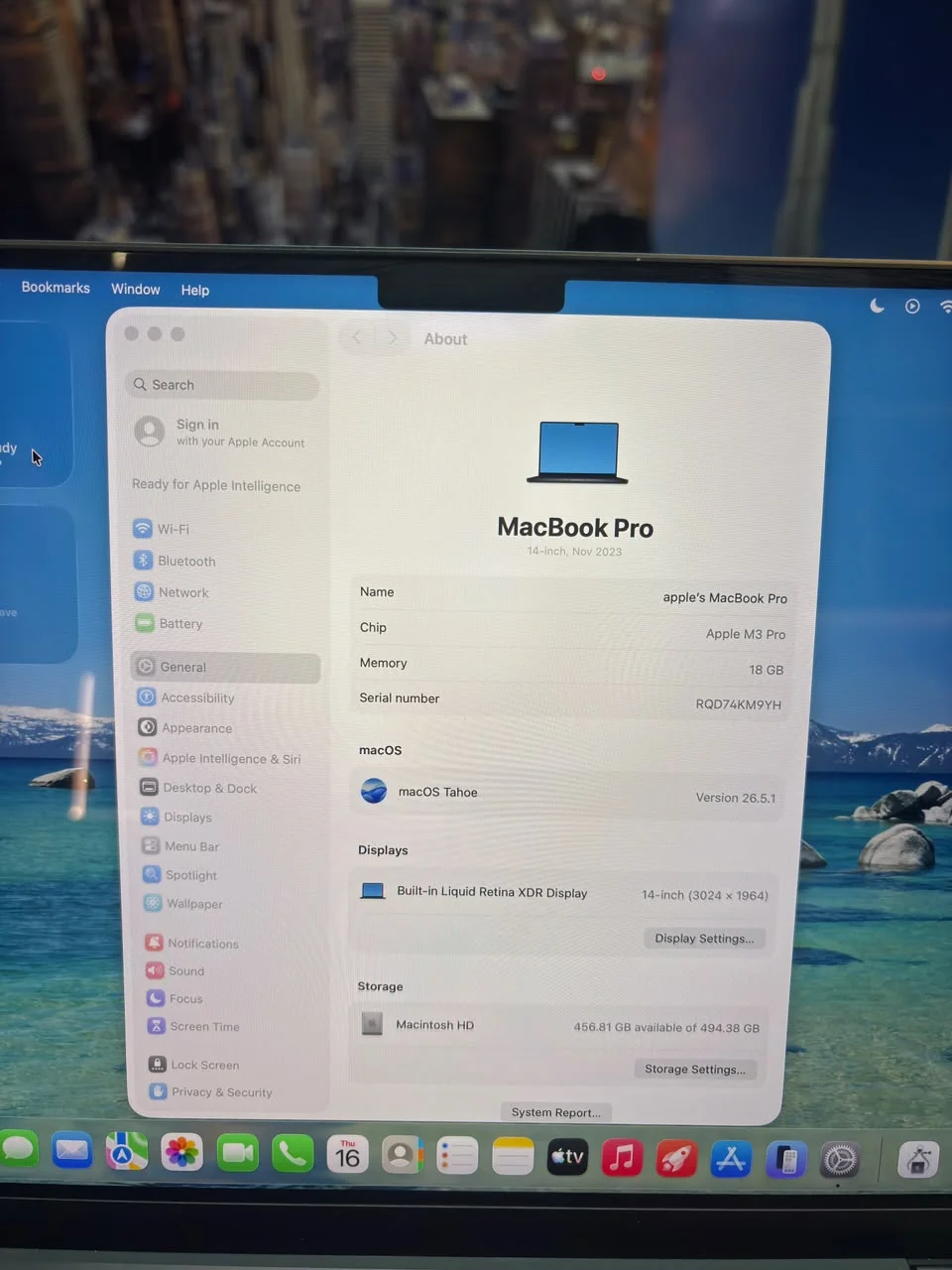Click the 14-inch (3024 × 1964) resolution text
The height and width of the screenshot is (1270, 952).
[x=705, y=895]
